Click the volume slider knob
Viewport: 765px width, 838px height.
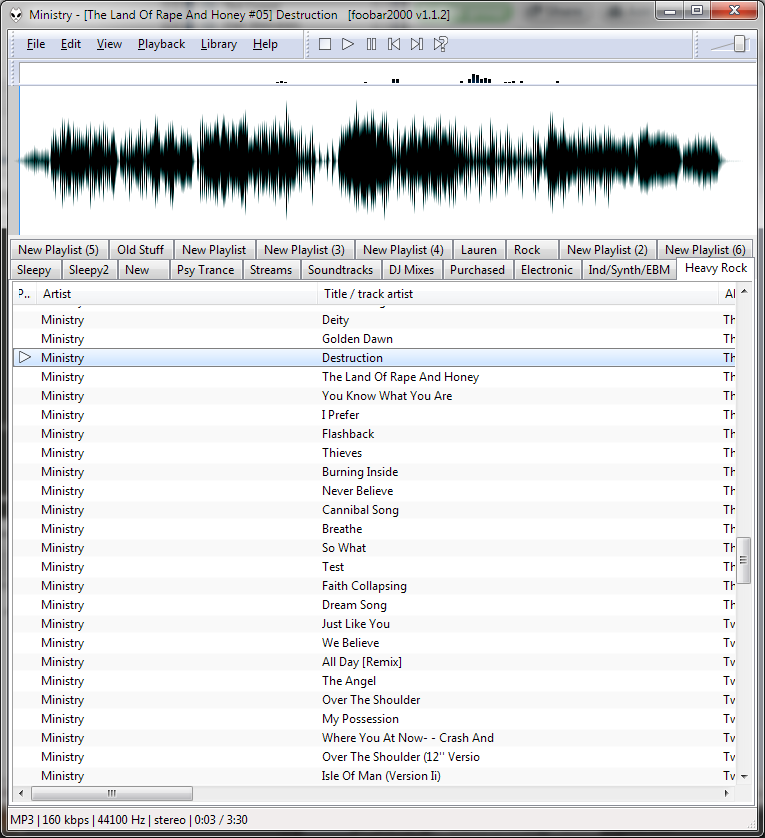coord(739,44)
